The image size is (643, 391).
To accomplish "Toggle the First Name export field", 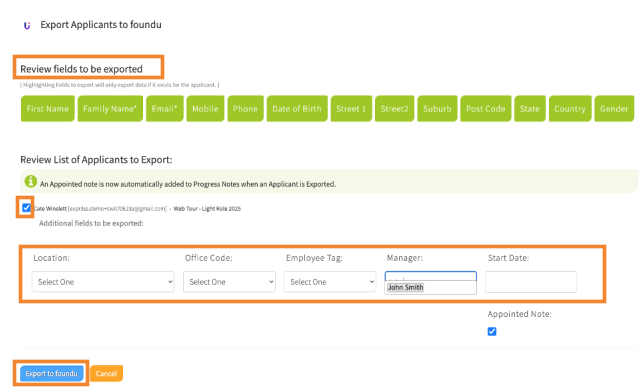I will pos(48,109).
